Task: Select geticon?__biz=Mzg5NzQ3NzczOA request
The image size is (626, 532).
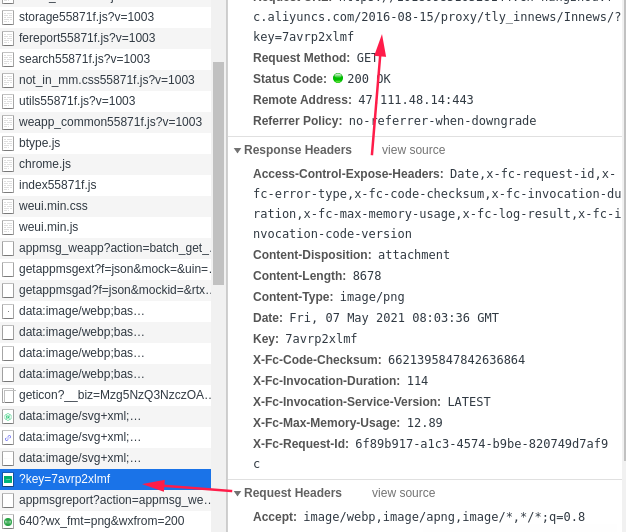Action: (x=106, y=395)
